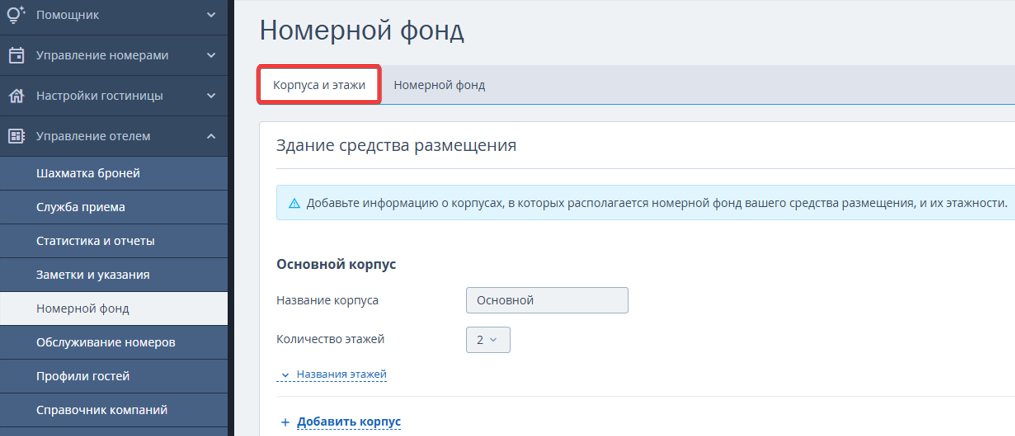Click the Управление номерами calendar icon
Viewport: 1015px width, 436px height.
click(16, 56)
